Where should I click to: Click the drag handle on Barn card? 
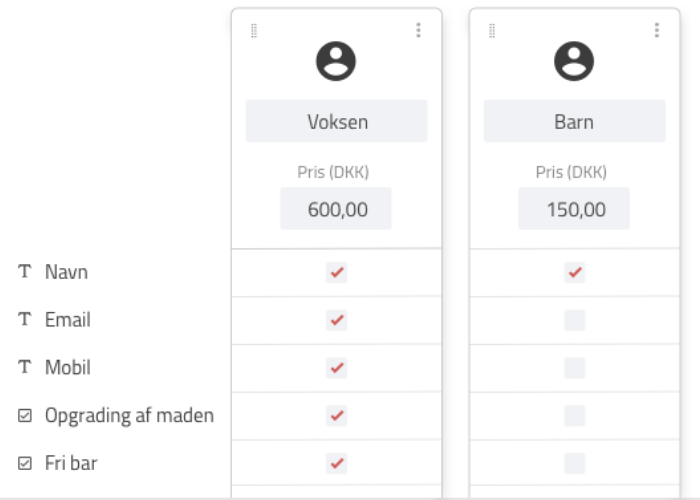click(x=492, y=31)
